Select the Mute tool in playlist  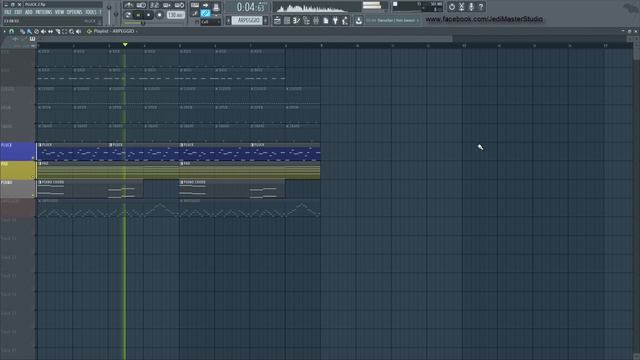(x=43, y=31)
